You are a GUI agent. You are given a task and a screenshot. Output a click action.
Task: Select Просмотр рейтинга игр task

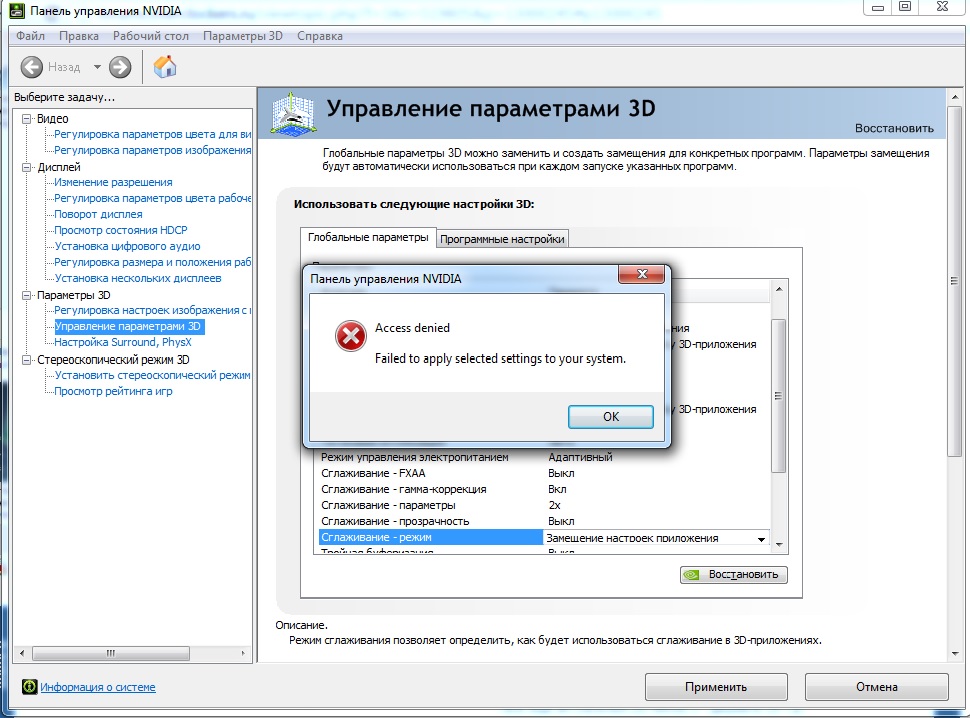pyautogui.click(x=113, y=391)
